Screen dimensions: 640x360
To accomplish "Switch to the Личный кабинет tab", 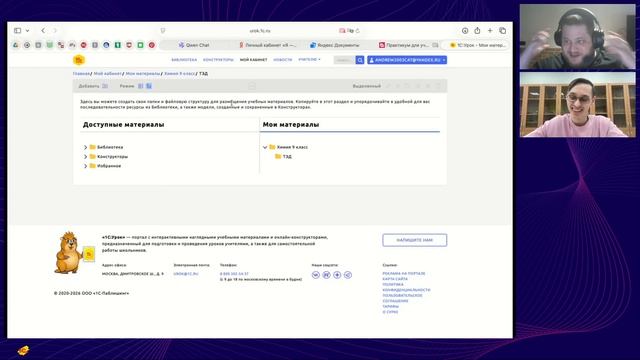I will [x=267, y=45].
